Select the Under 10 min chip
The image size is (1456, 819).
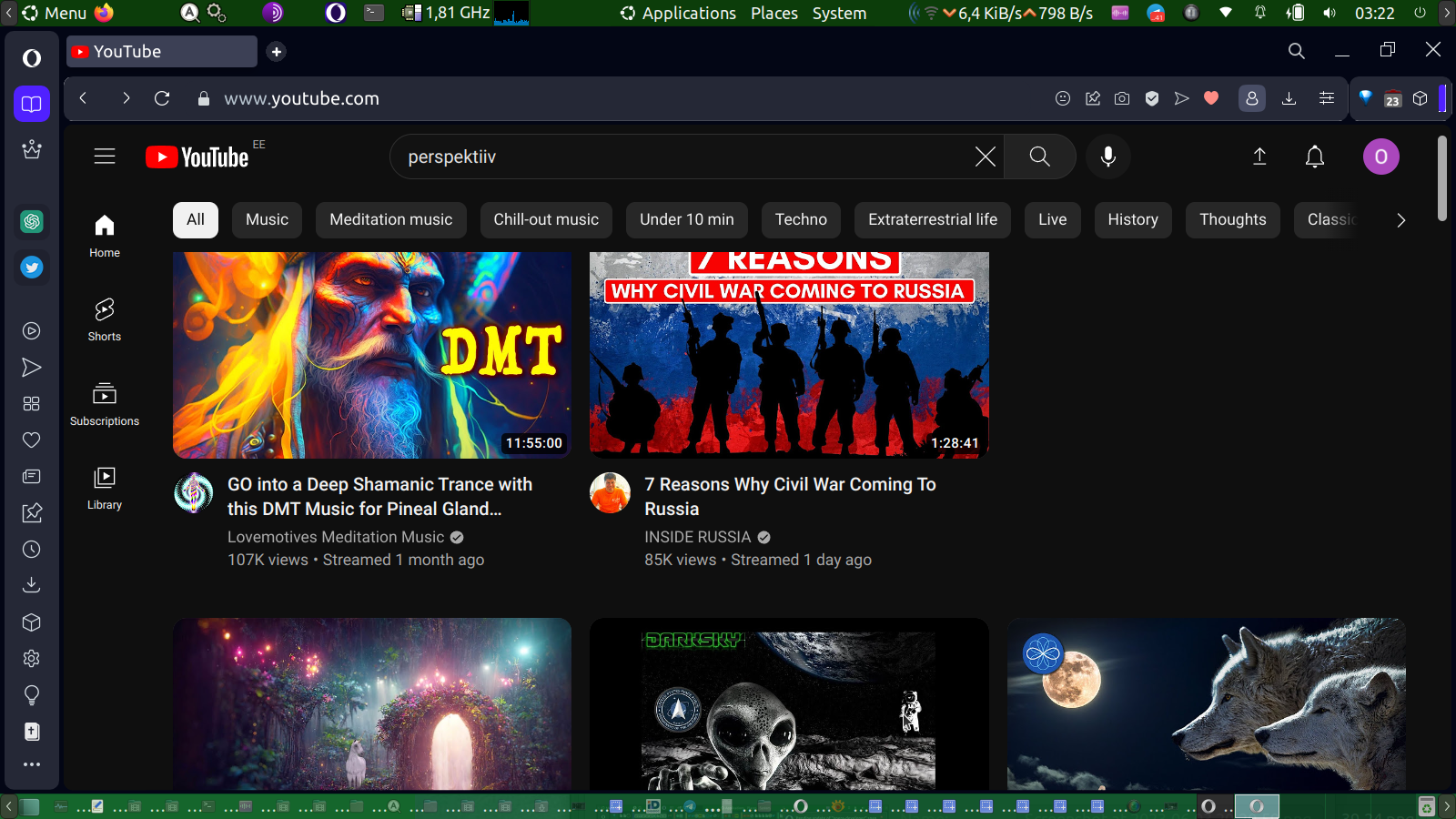click(687, 219)
